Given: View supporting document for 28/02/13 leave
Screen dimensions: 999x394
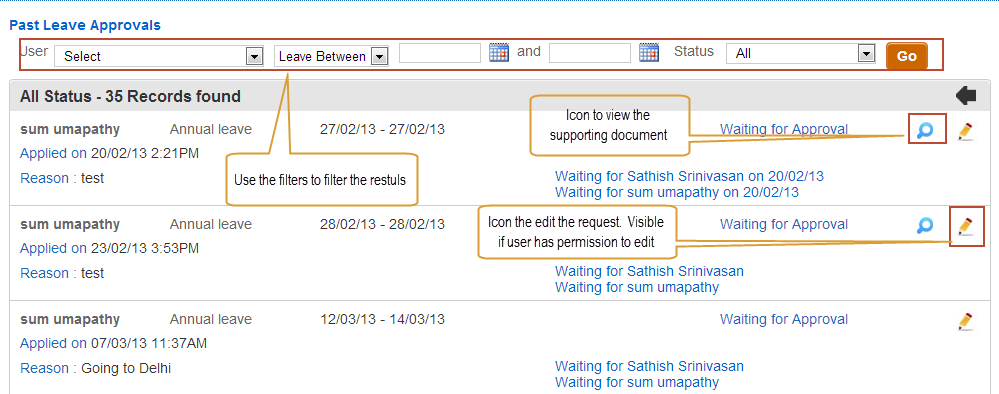Looking at the screenshot, I should click(x=925, y=225).
